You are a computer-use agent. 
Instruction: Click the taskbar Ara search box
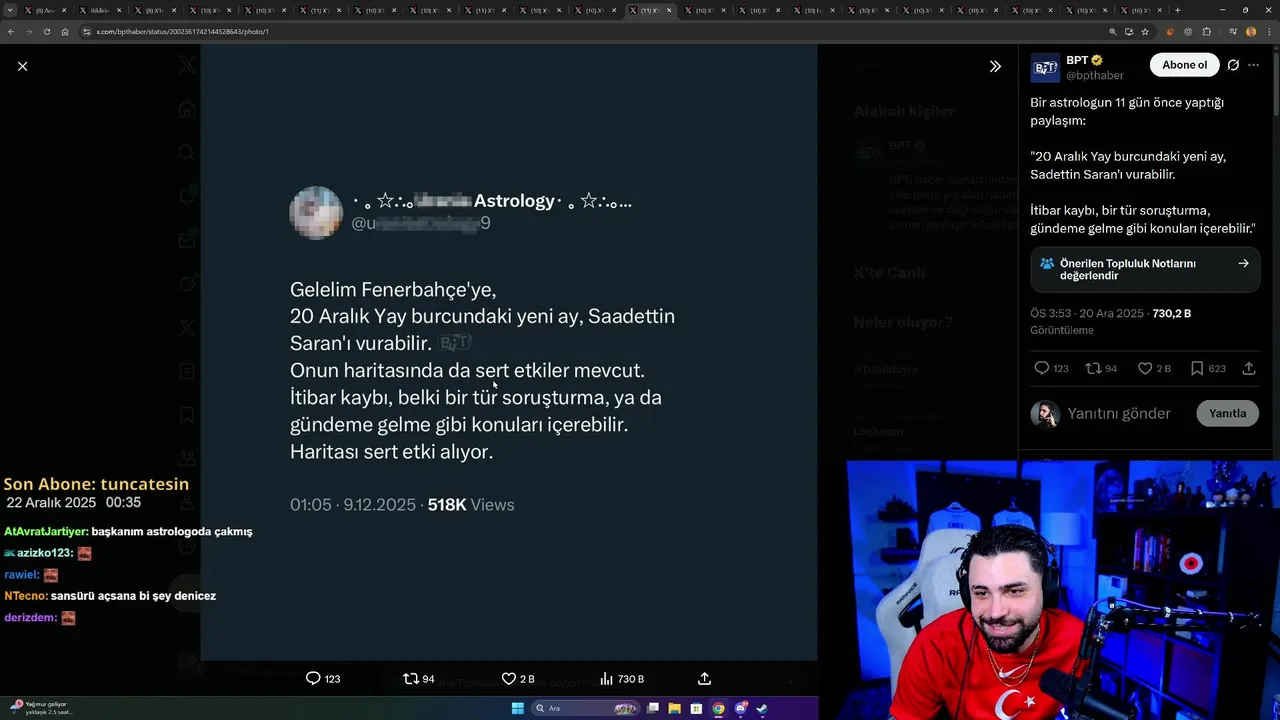pyautogui.click(x=586, y=708)
